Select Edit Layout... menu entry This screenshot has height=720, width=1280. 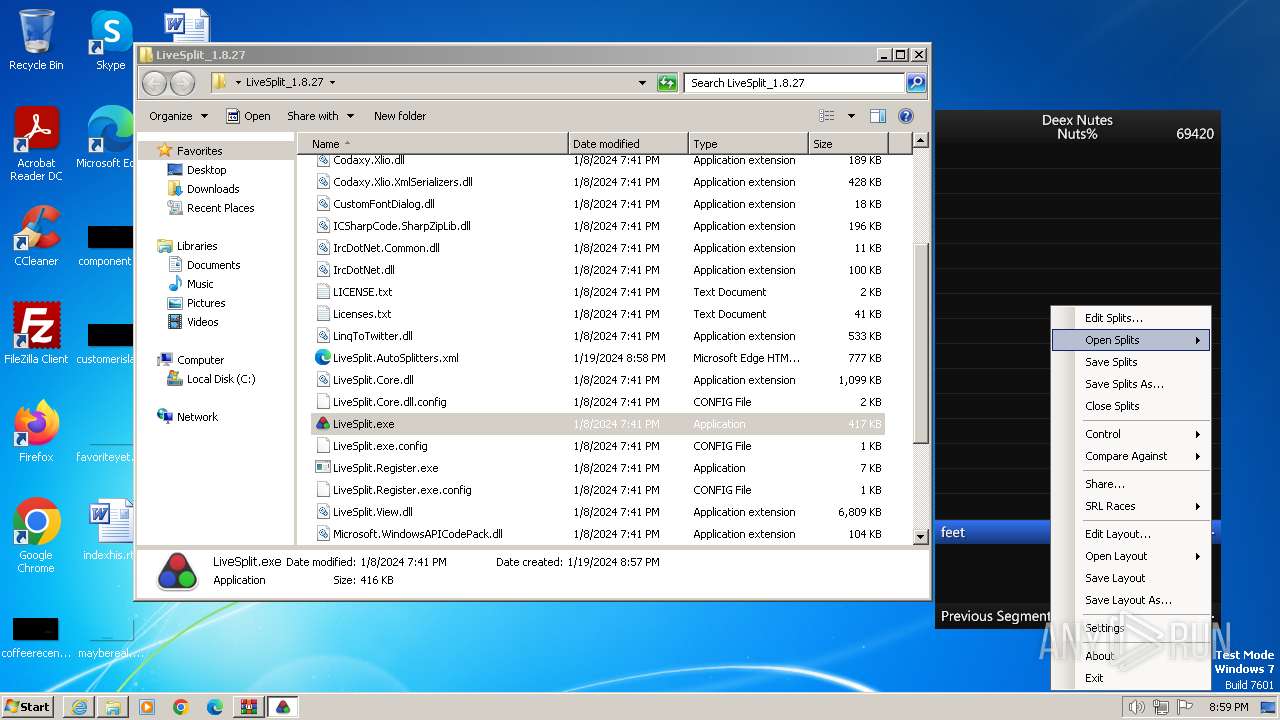1131,534
